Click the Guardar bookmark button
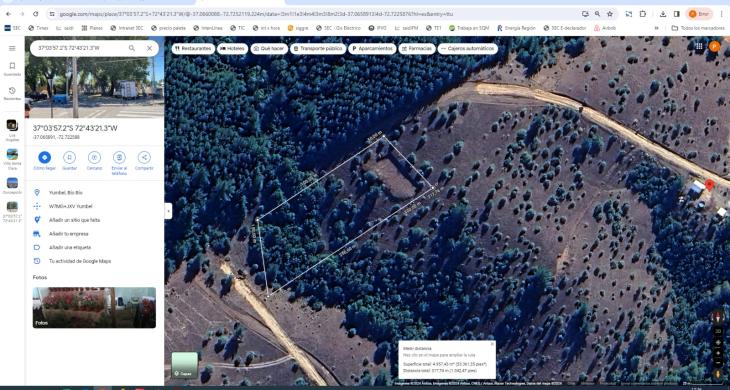The height and width of the screenshot is (390, 730). click(69, 160)
